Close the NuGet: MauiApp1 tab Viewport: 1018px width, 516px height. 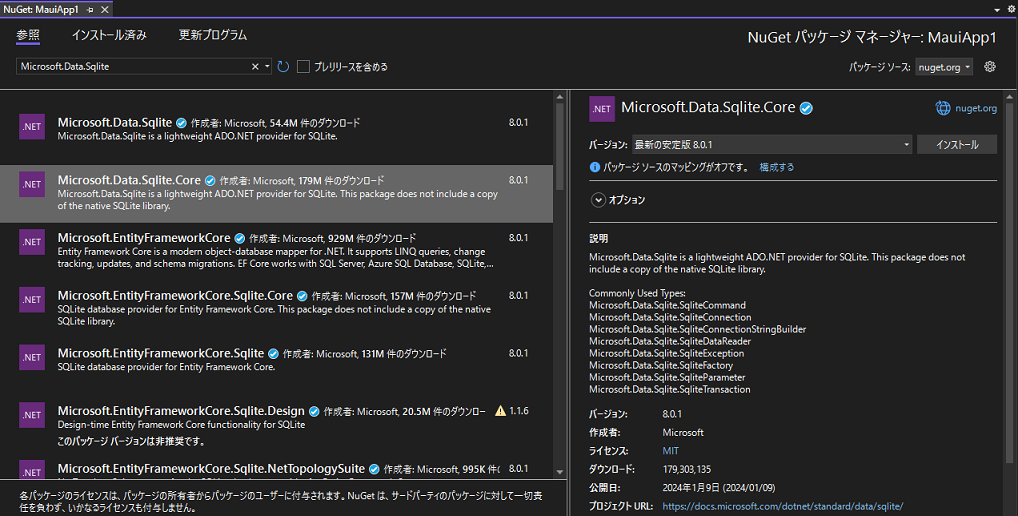pyautogui.click(x=104, y=10)
